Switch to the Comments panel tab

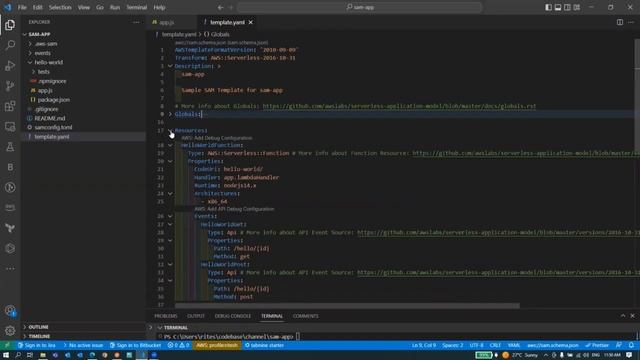(305, 316)
